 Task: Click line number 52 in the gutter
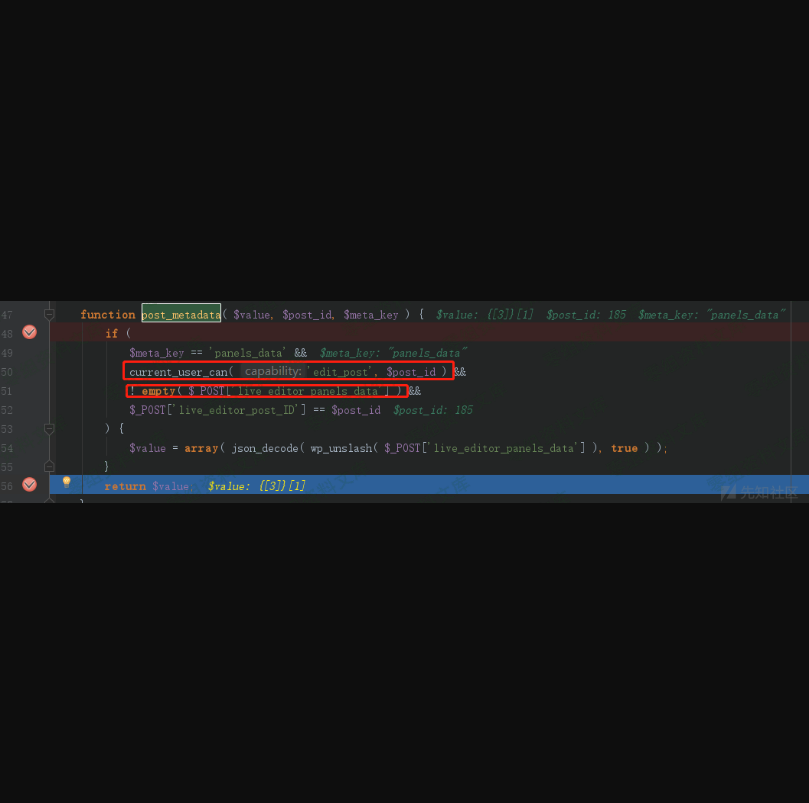(x=7, y=410)
